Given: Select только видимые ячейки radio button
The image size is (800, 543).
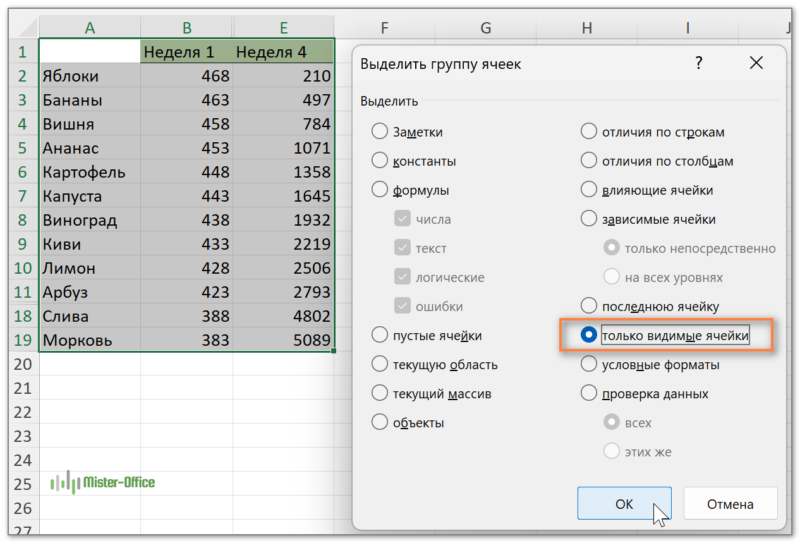Looking at the screenshot, I should pos(589,336).
